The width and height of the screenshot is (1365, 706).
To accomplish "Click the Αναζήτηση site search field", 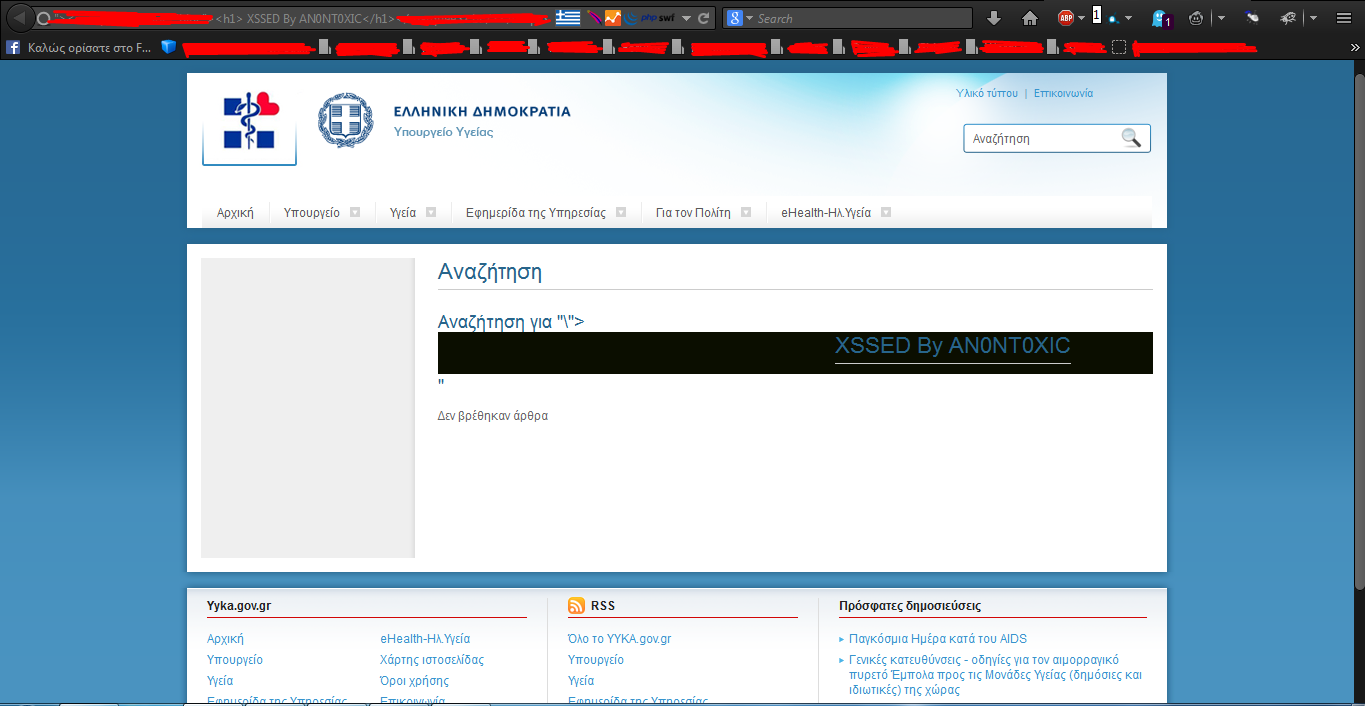I will [x=1040, y=139].
